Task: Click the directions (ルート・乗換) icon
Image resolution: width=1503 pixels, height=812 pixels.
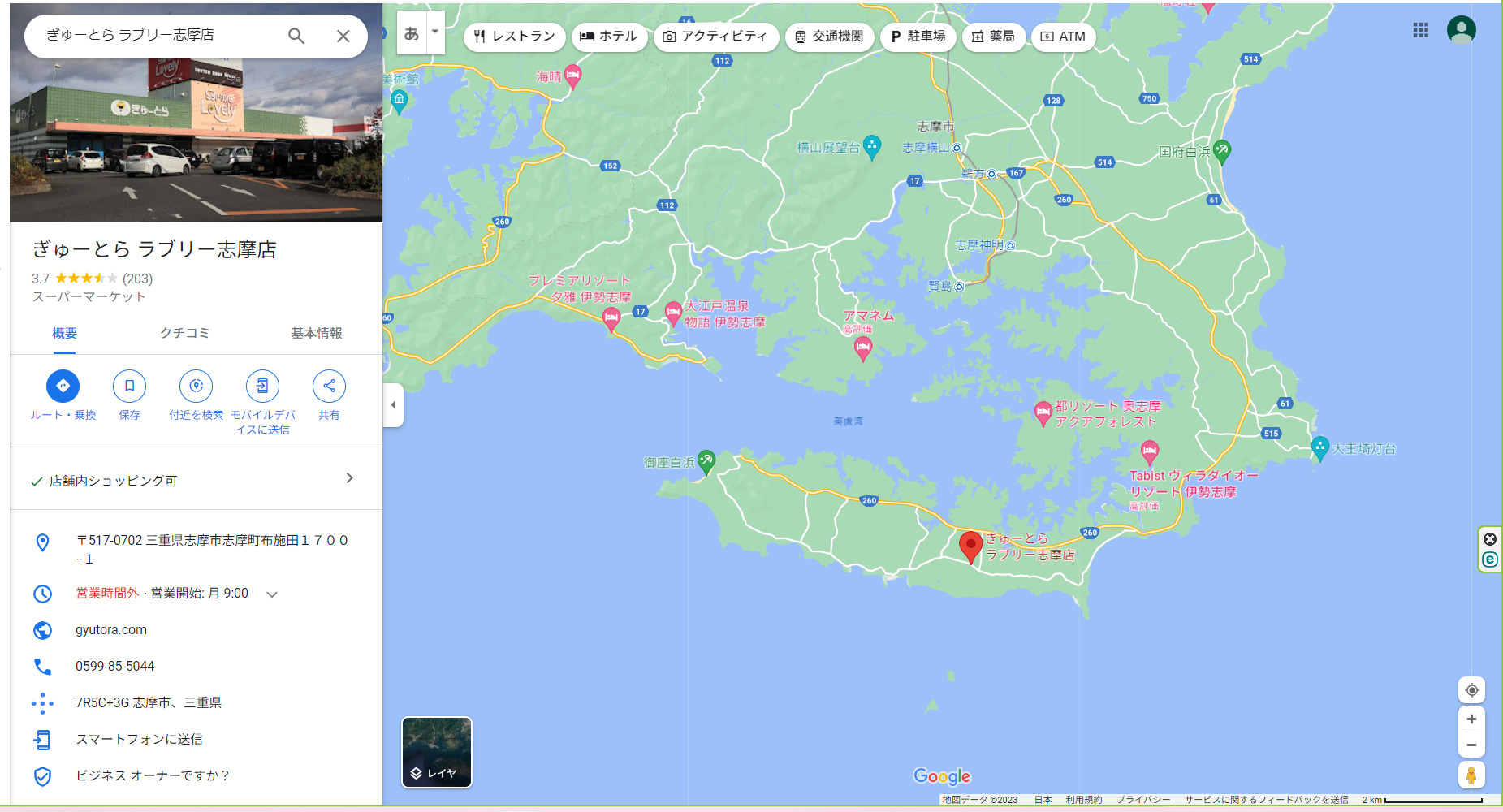Action: 63,387
